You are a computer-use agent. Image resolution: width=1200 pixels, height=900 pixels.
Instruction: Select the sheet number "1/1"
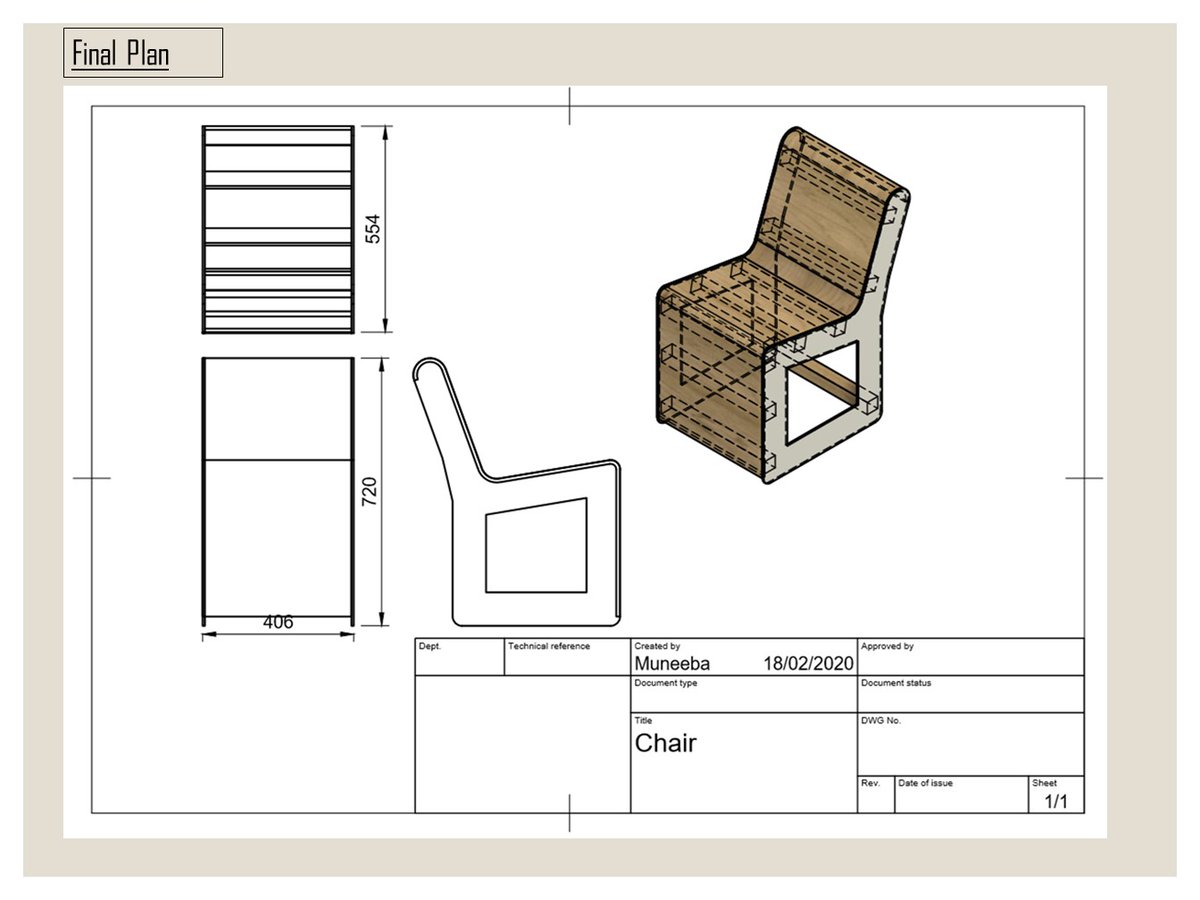(x=1056, y=802)
